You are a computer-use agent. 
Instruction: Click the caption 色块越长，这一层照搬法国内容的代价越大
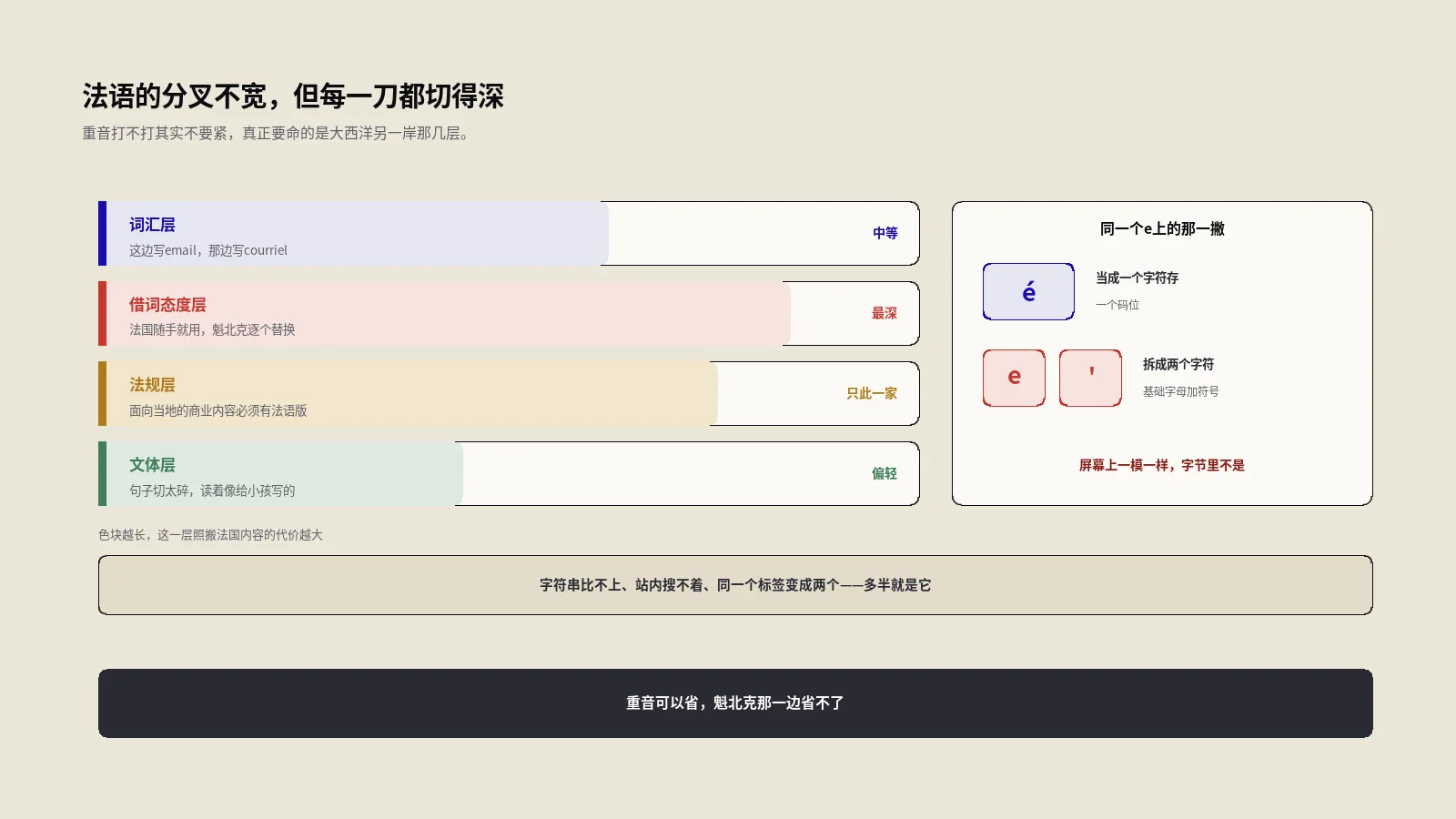coord(210,535)
